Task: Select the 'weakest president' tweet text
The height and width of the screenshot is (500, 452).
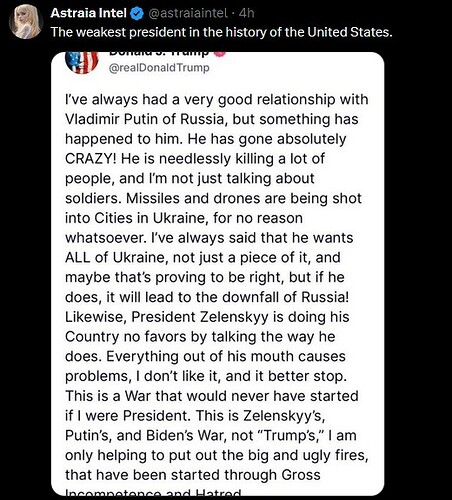Action: tap(222, 32)
